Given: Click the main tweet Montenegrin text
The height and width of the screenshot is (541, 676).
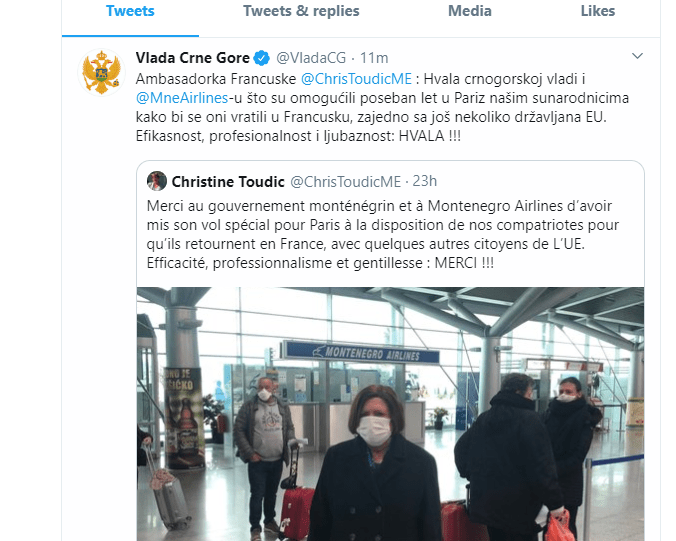Looking at the screenshot, I should [x=382, y=107].
